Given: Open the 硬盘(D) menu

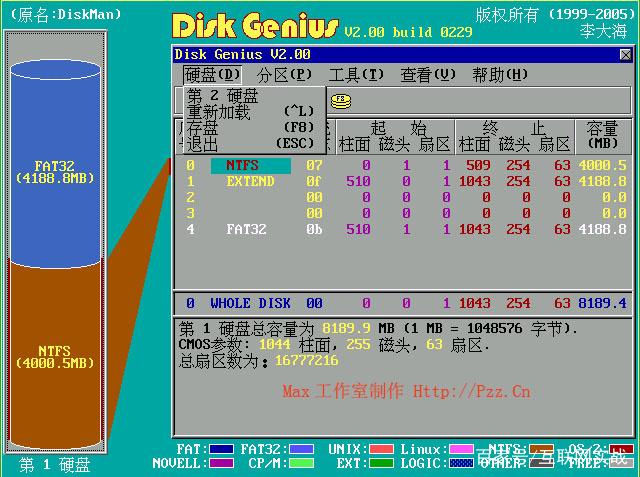Looking at the screenshot, I should tap(212, 75).
